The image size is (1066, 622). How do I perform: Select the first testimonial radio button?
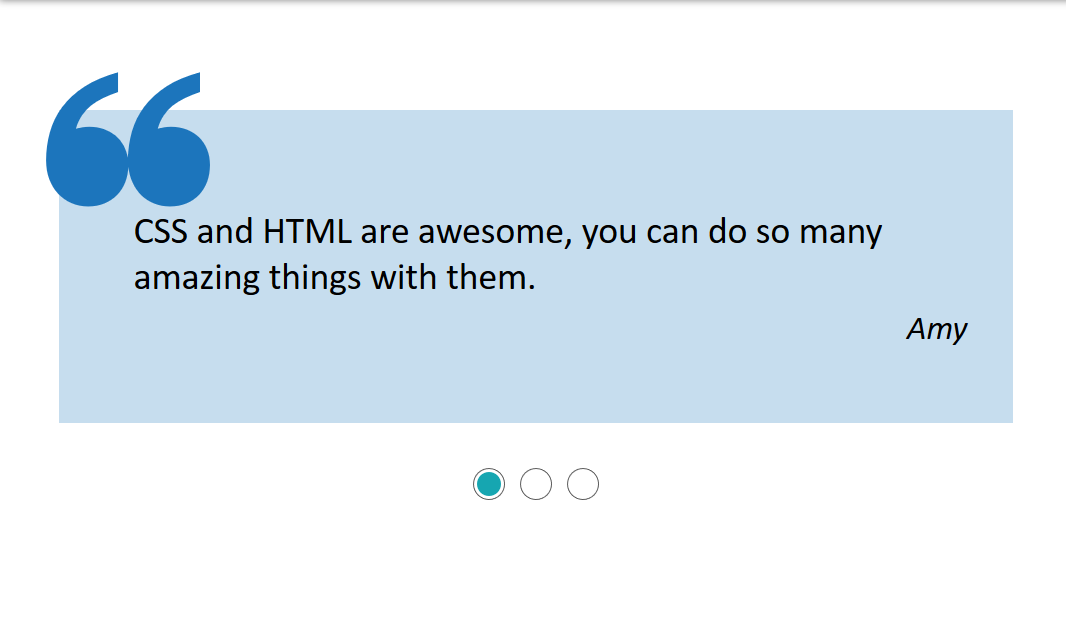pyautogui.click(x=489, y=484)
